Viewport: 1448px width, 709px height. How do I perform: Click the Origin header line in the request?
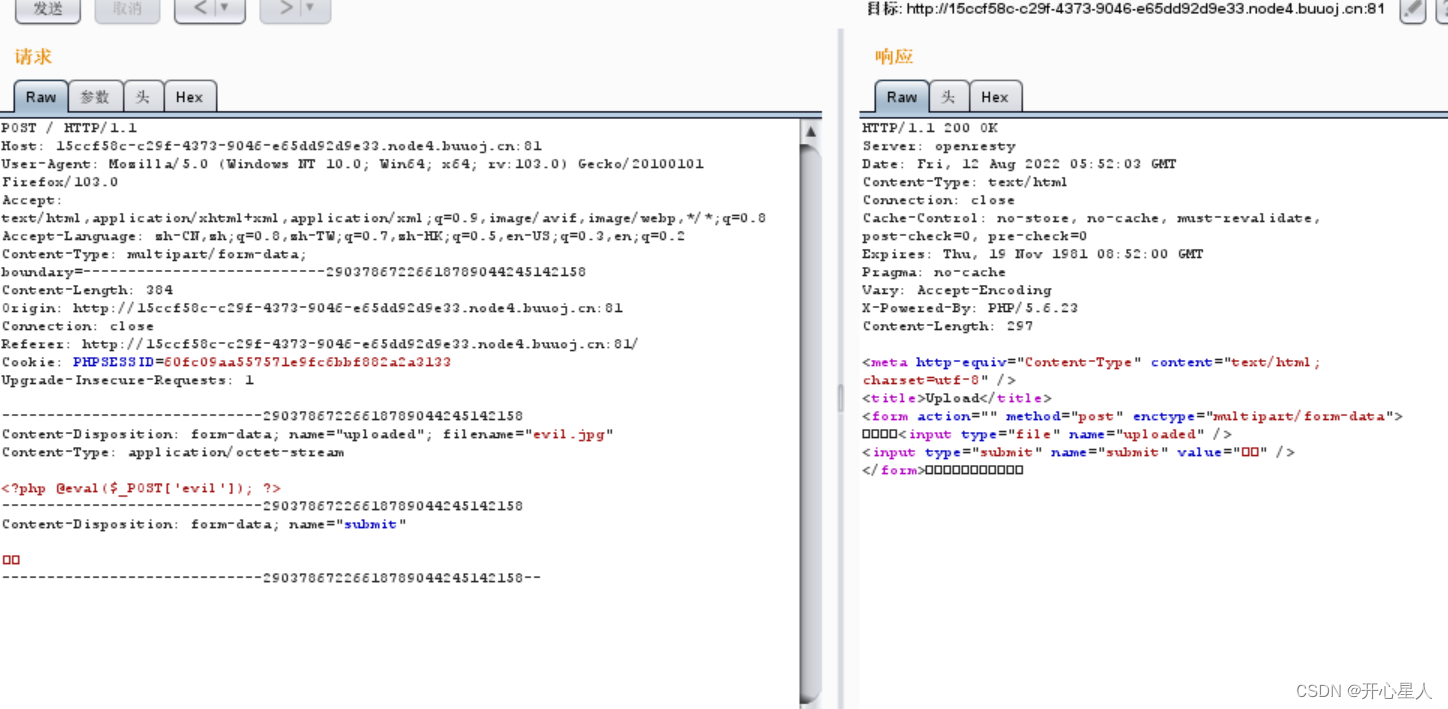312,308
